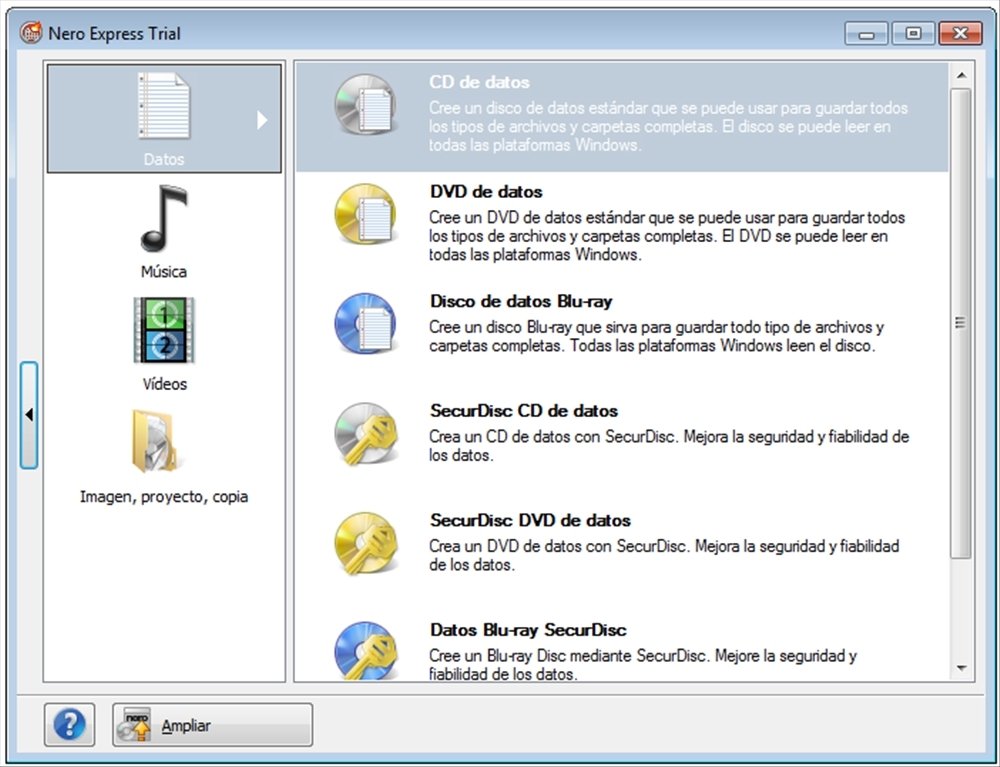This screenshot has height=767, width=1000.
Task: Choose the SecurDisc CD de datos title
Action: pyautogui.click(x=524, y=411)
